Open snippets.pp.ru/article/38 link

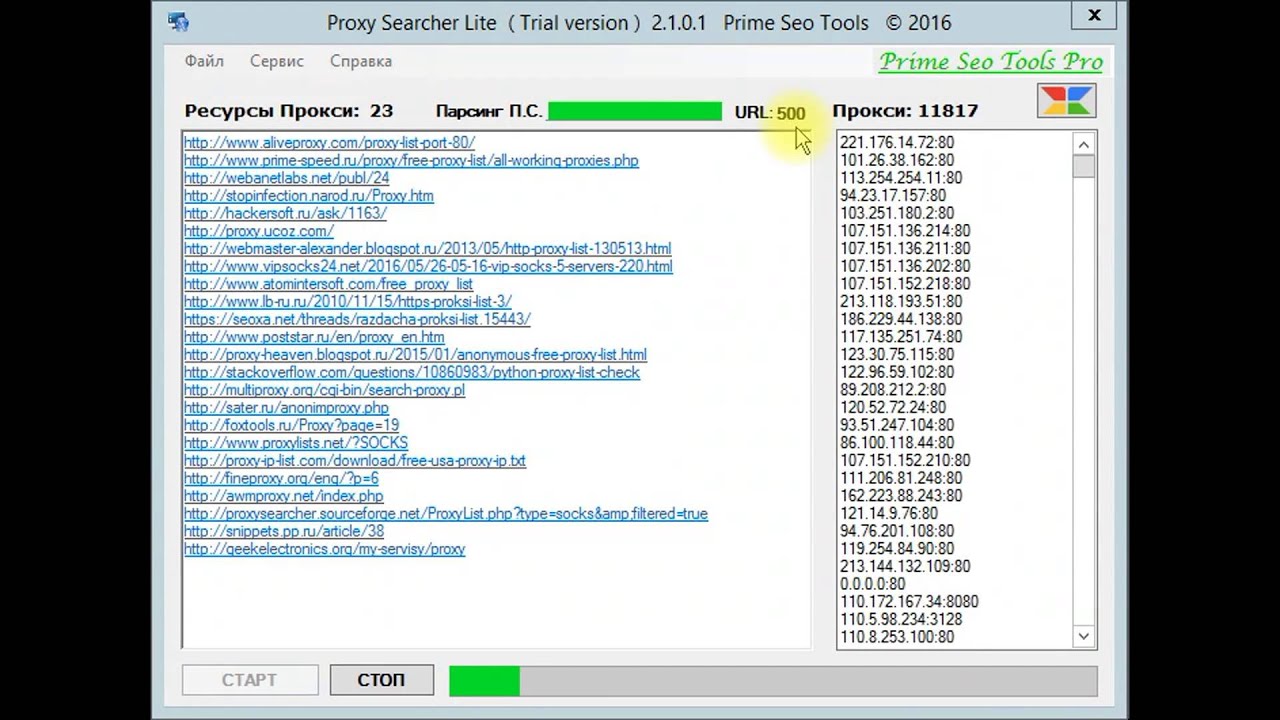(x=284, y=531)
